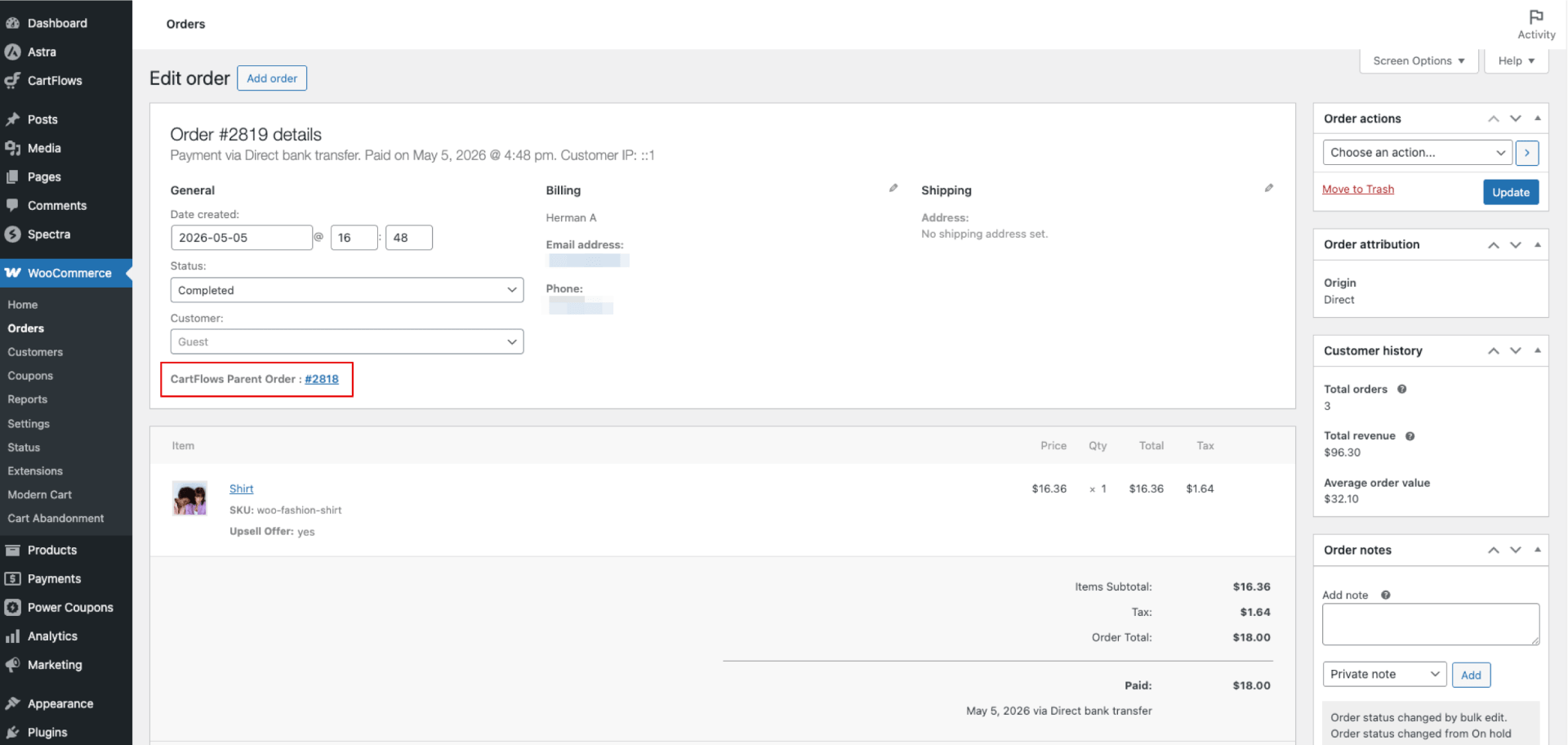Image resolution: width=1568 pixels, height=745 pixels.
Task: Click the date created field
Action: pyautogui.click(x=242, y=238)
